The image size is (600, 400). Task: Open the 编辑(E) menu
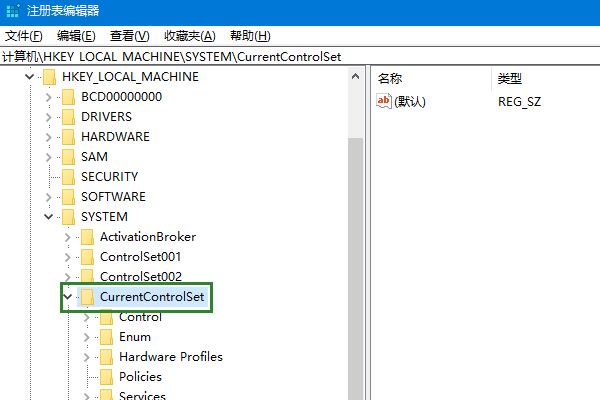pos(76,36)
